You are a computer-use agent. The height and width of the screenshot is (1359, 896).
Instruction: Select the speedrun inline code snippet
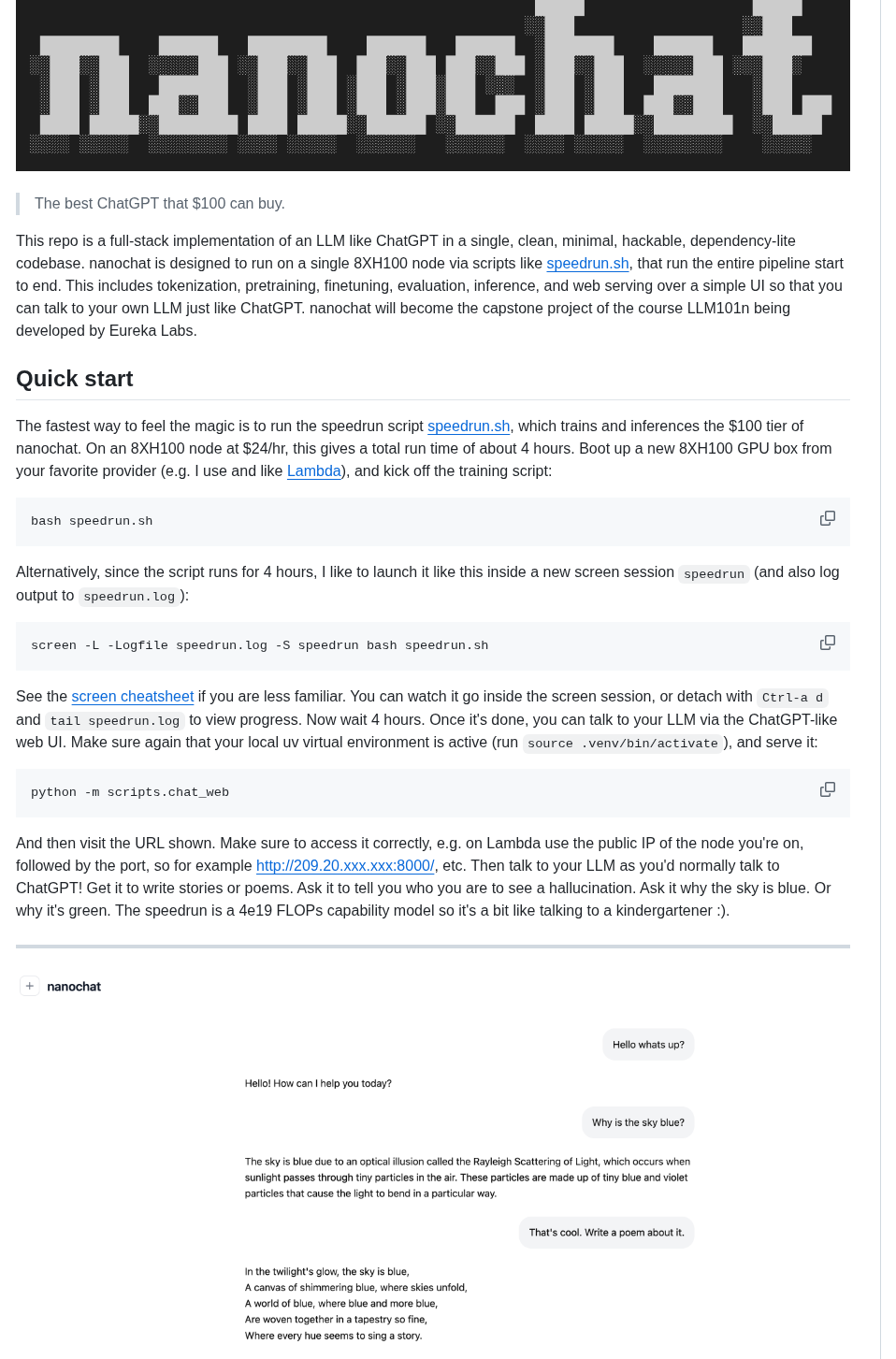pyautogui.click(x=714, y=573)
